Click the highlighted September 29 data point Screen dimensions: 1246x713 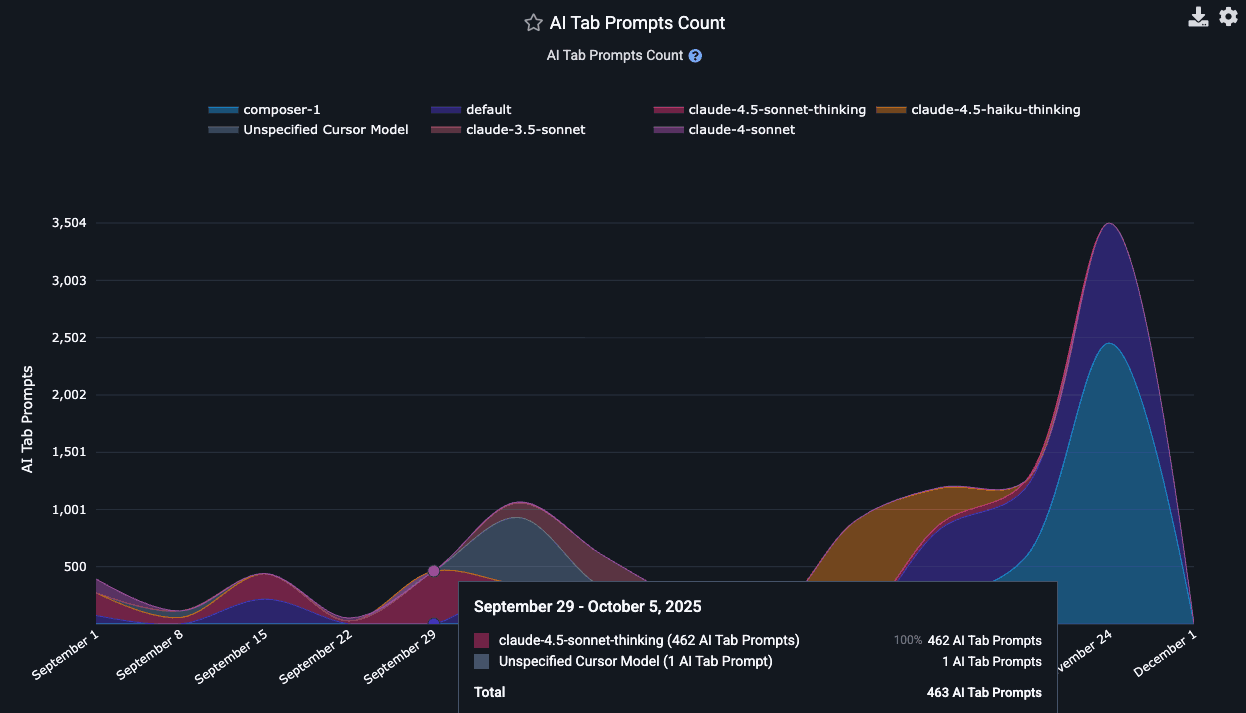[433, 571]
